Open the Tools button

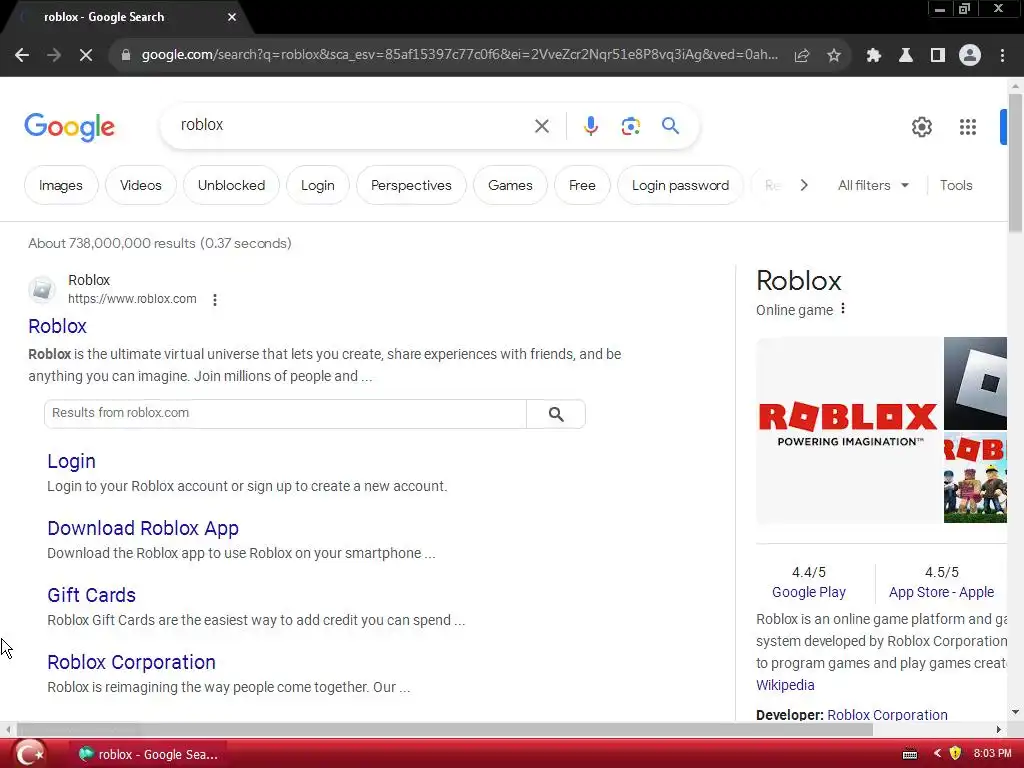coord(956,185)
